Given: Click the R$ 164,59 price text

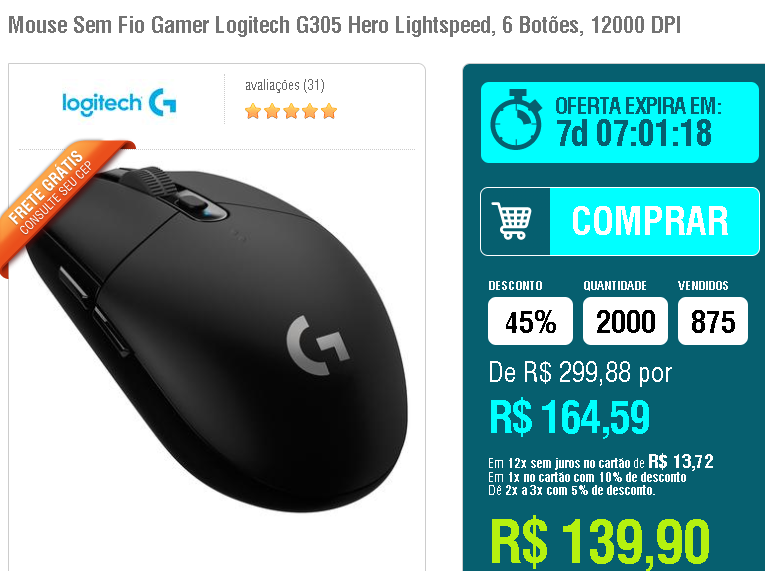Looking at the screenshot, I should [569, 417].
